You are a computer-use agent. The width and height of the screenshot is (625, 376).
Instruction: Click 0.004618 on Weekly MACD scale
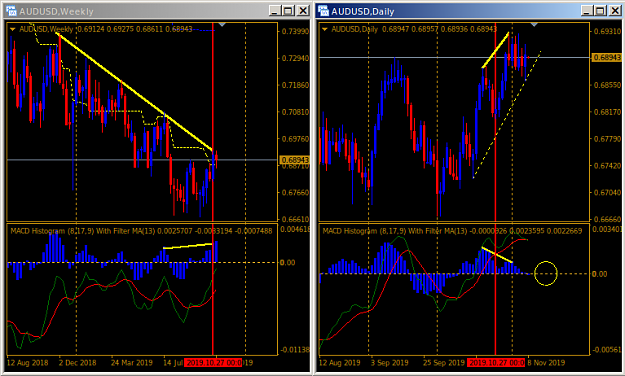[x=295, y=229]
